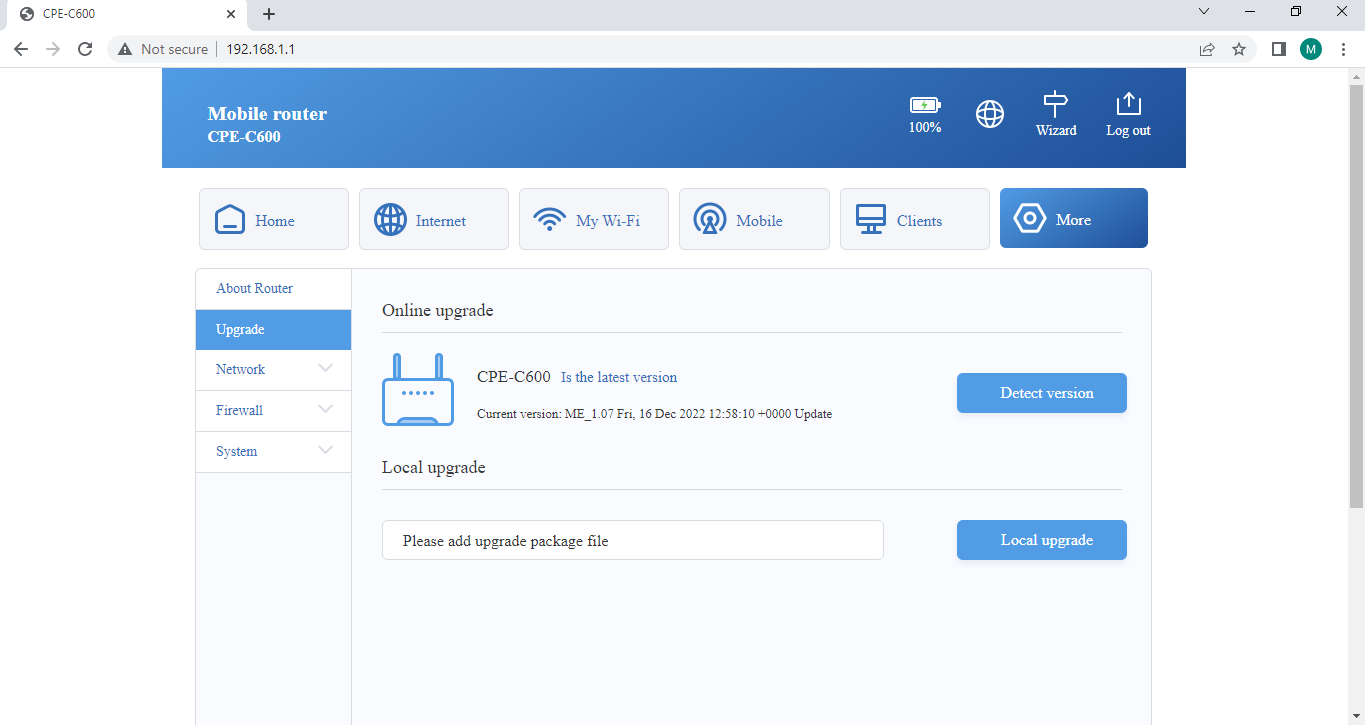Open Chrome three-dot menu
Screen dimensions: 1365x725
(1343, 49)
